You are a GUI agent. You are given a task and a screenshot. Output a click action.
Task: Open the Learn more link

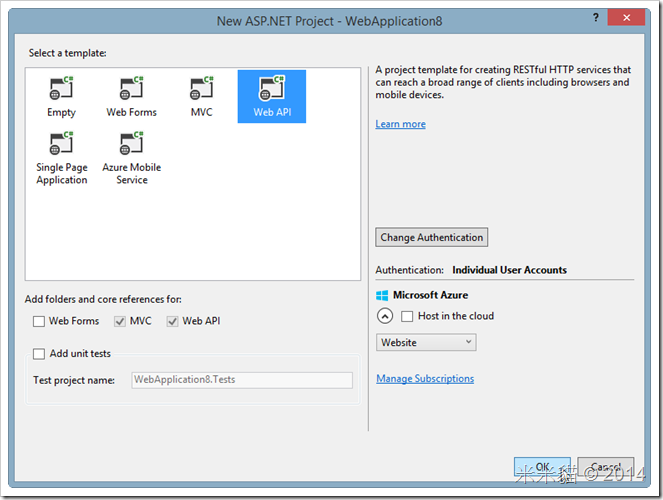(400, 124)
